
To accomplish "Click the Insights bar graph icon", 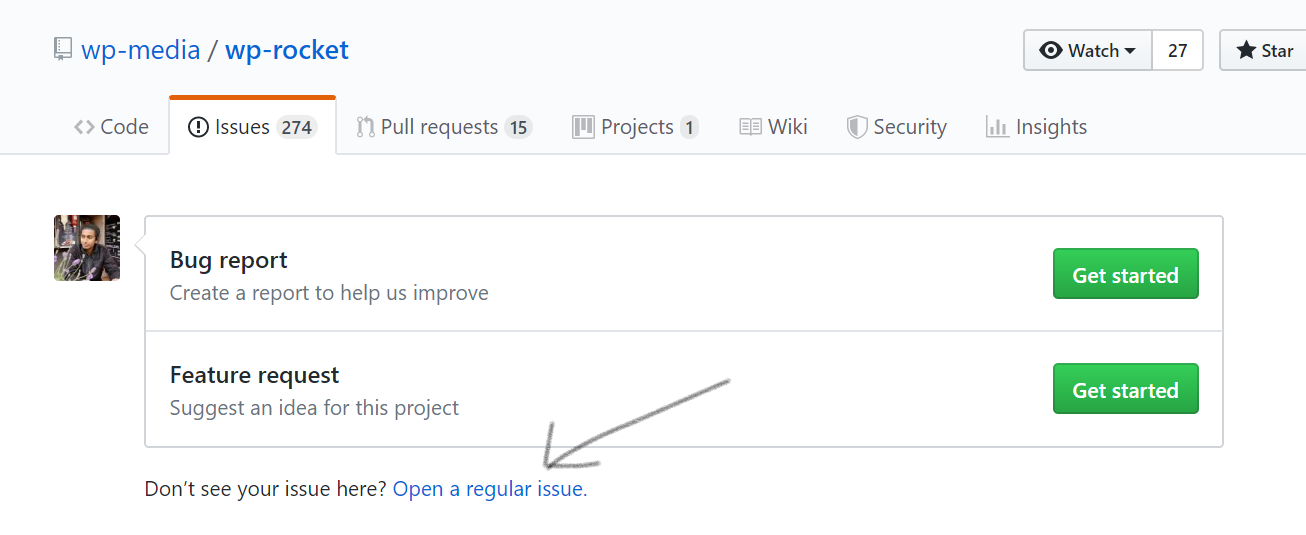I will pos(997,127).
